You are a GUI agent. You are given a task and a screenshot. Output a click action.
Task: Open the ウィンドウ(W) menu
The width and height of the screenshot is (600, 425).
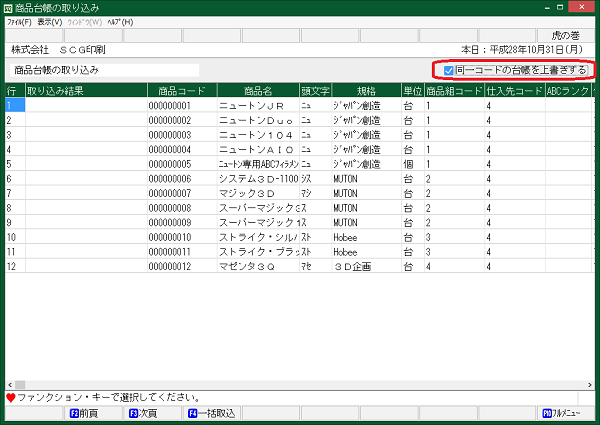tap(85, 22)
